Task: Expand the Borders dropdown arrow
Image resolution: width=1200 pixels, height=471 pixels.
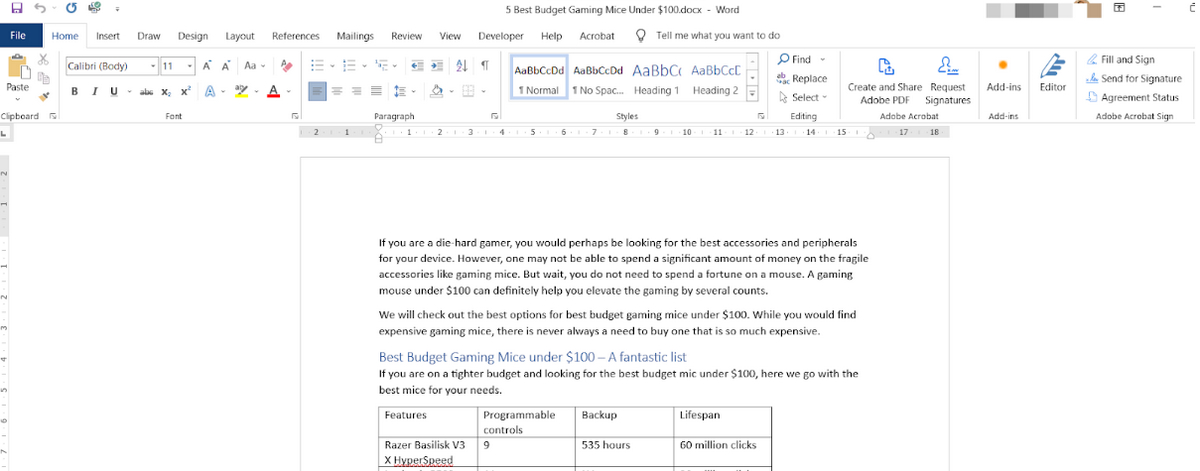Action: coord(484,91)
